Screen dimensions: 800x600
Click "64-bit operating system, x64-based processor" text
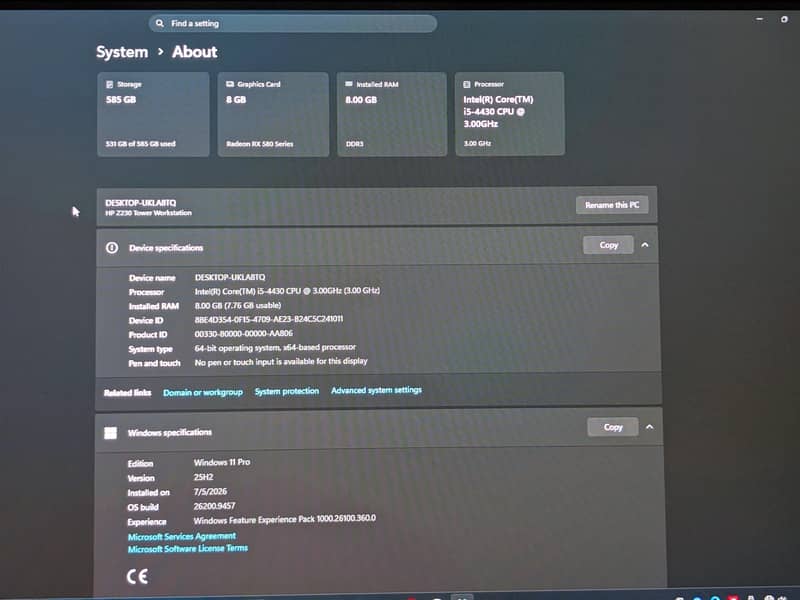[x=276, y=347]
